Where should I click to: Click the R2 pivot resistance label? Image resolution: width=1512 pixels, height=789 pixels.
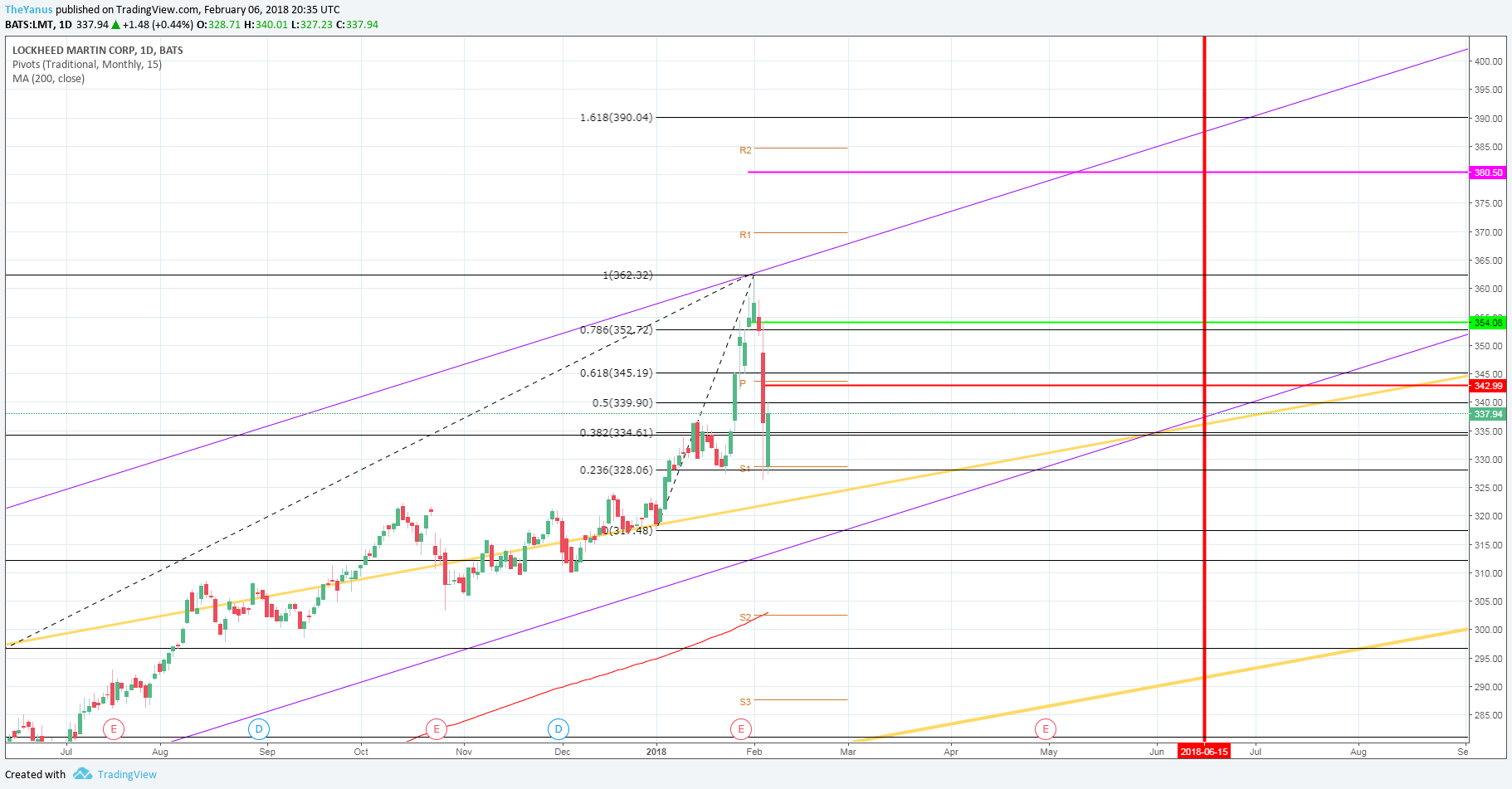745,150
